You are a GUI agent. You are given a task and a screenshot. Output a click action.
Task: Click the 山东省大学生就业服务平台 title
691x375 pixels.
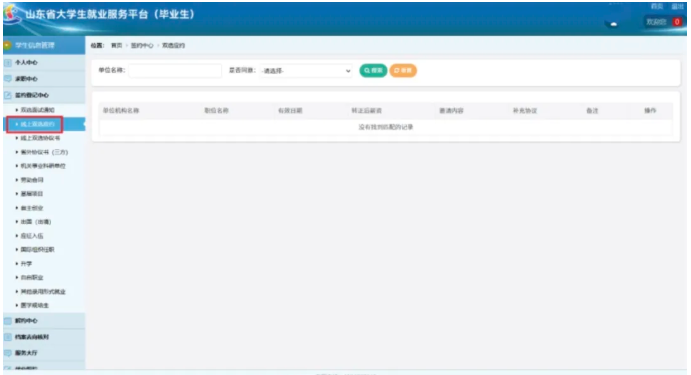pyautogui.click(x=110, y=14)
